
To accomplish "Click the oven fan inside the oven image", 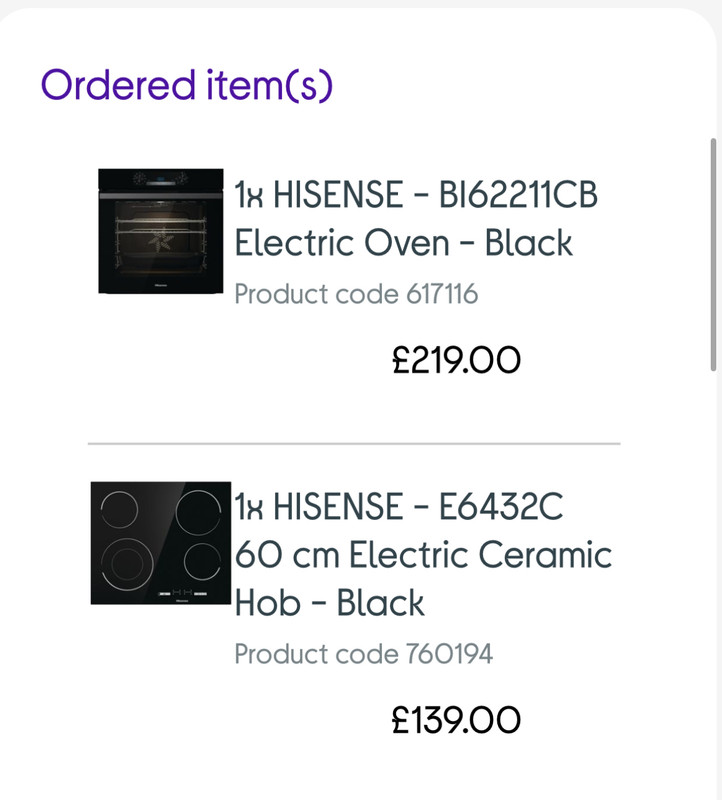I will pos(161,239).
